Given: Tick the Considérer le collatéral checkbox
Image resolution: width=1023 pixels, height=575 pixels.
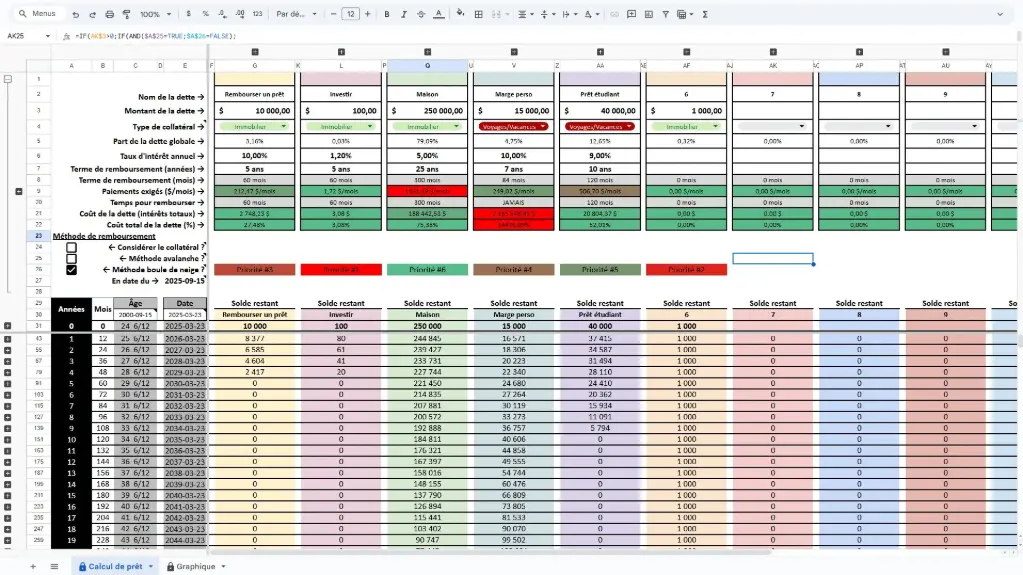Looking at the screenshot, I should [71, 247].
